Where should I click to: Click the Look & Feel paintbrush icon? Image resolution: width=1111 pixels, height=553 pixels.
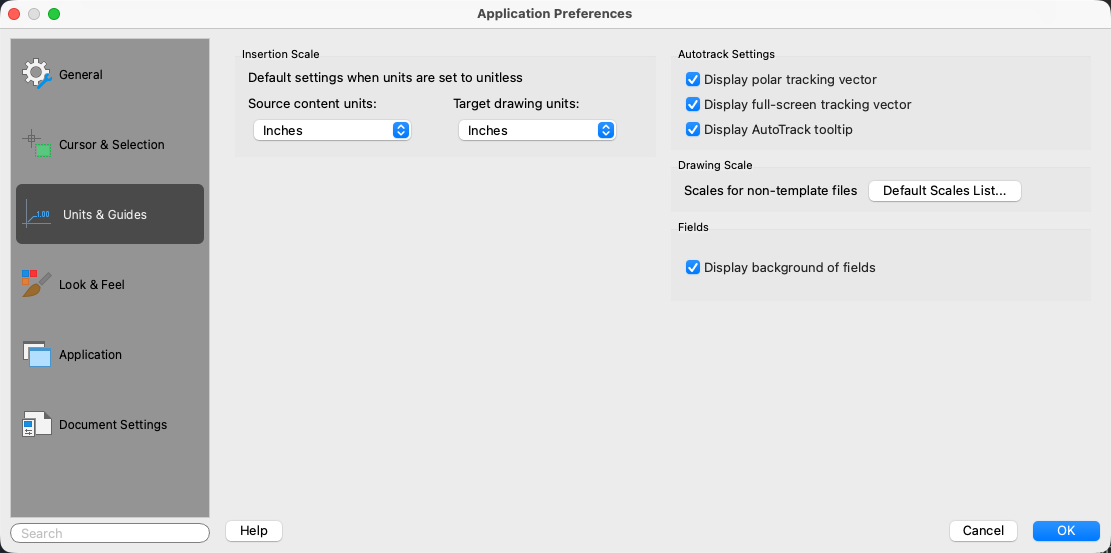[36, 284]
